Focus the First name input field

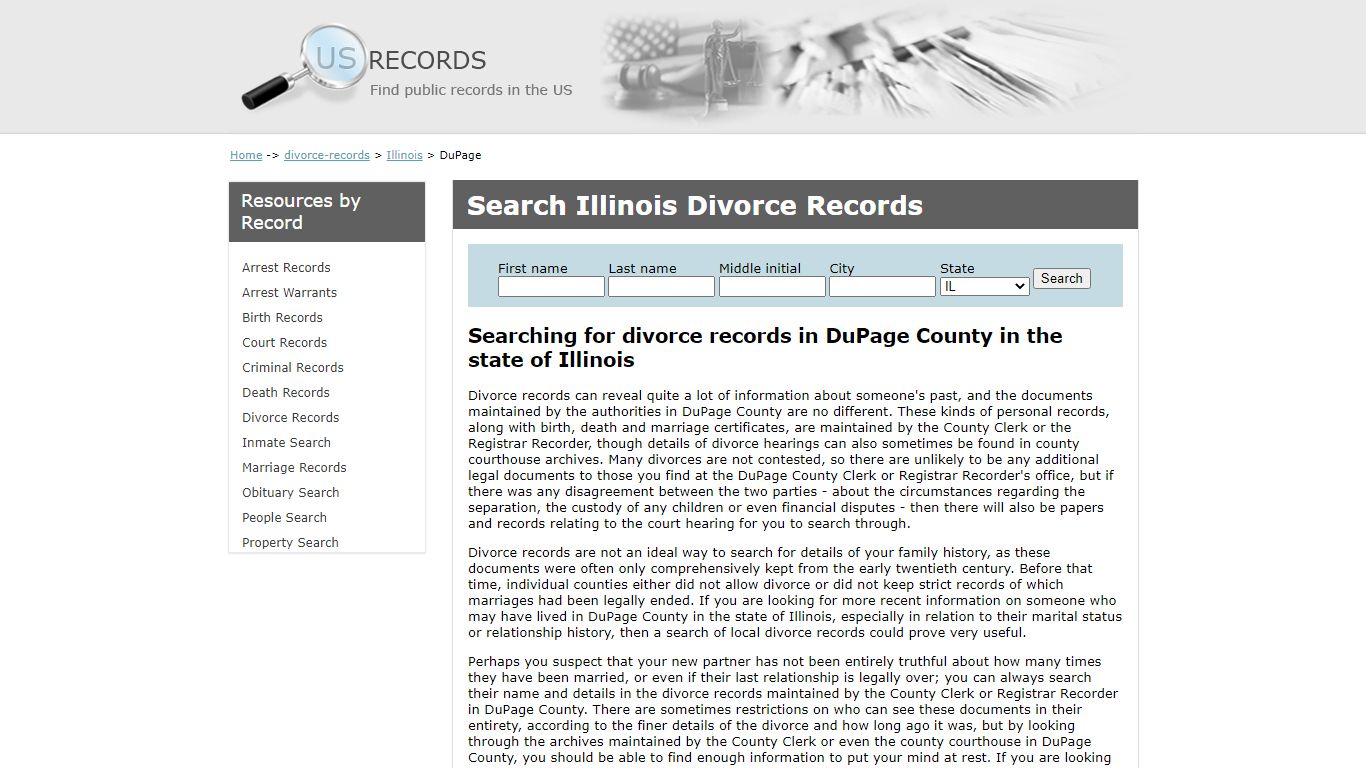tap(551, 287)
